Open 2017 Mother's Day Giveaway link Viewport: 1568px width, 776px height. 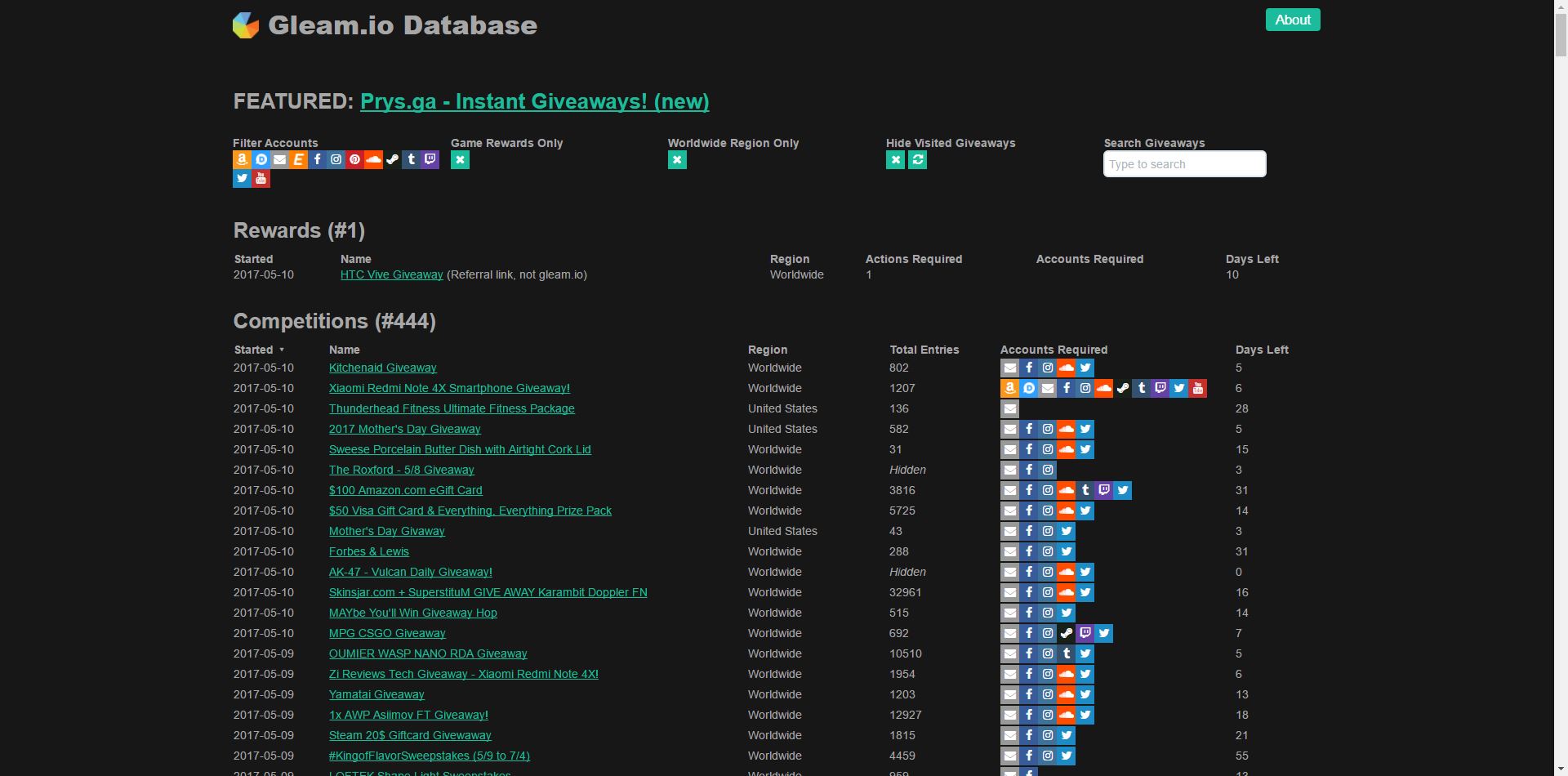(404, 429)
